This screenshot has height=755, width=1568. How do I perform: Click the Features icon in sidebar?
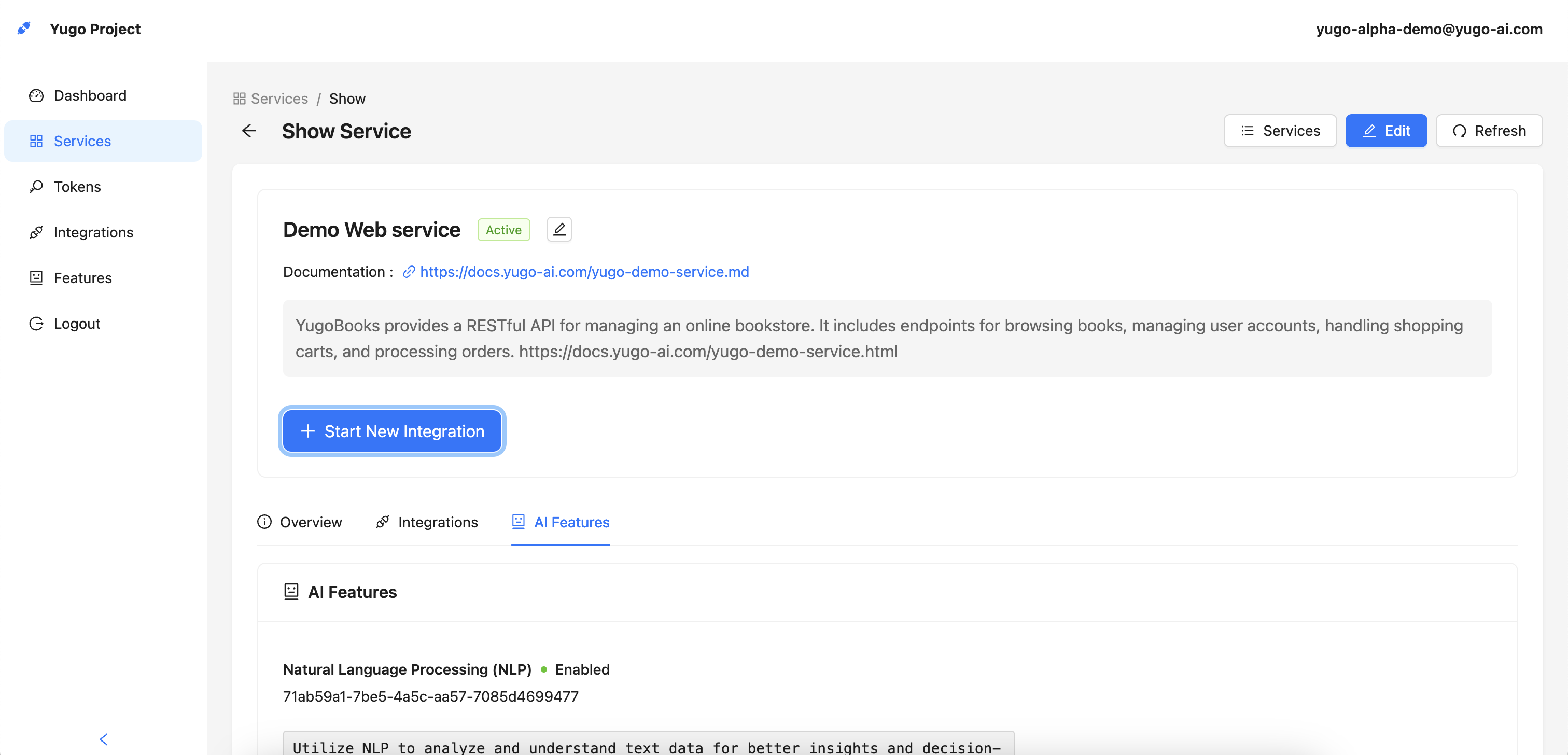(x=36, y=277)
